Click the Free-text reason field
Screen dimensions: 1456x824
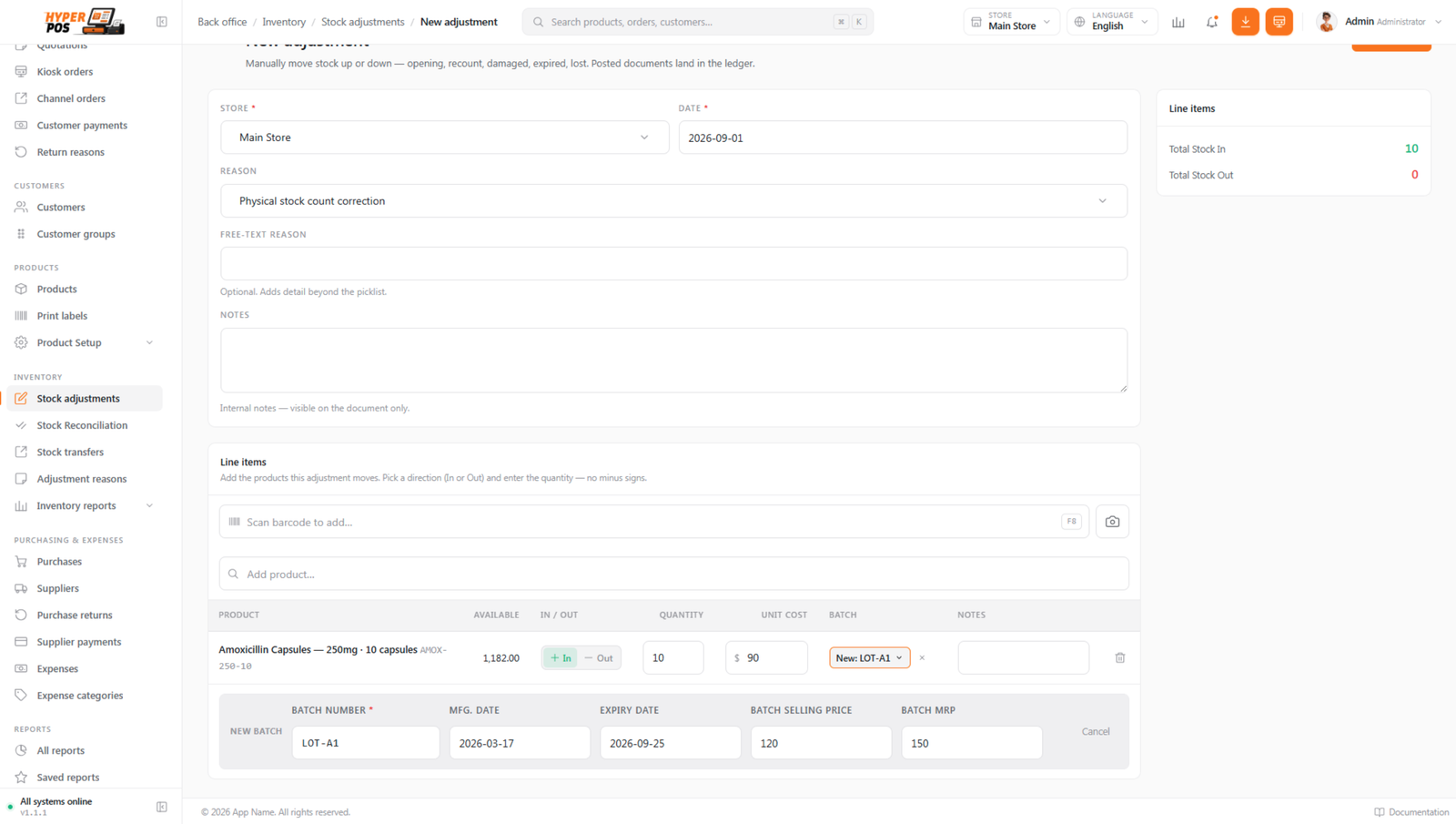click(x=673, y=263)
